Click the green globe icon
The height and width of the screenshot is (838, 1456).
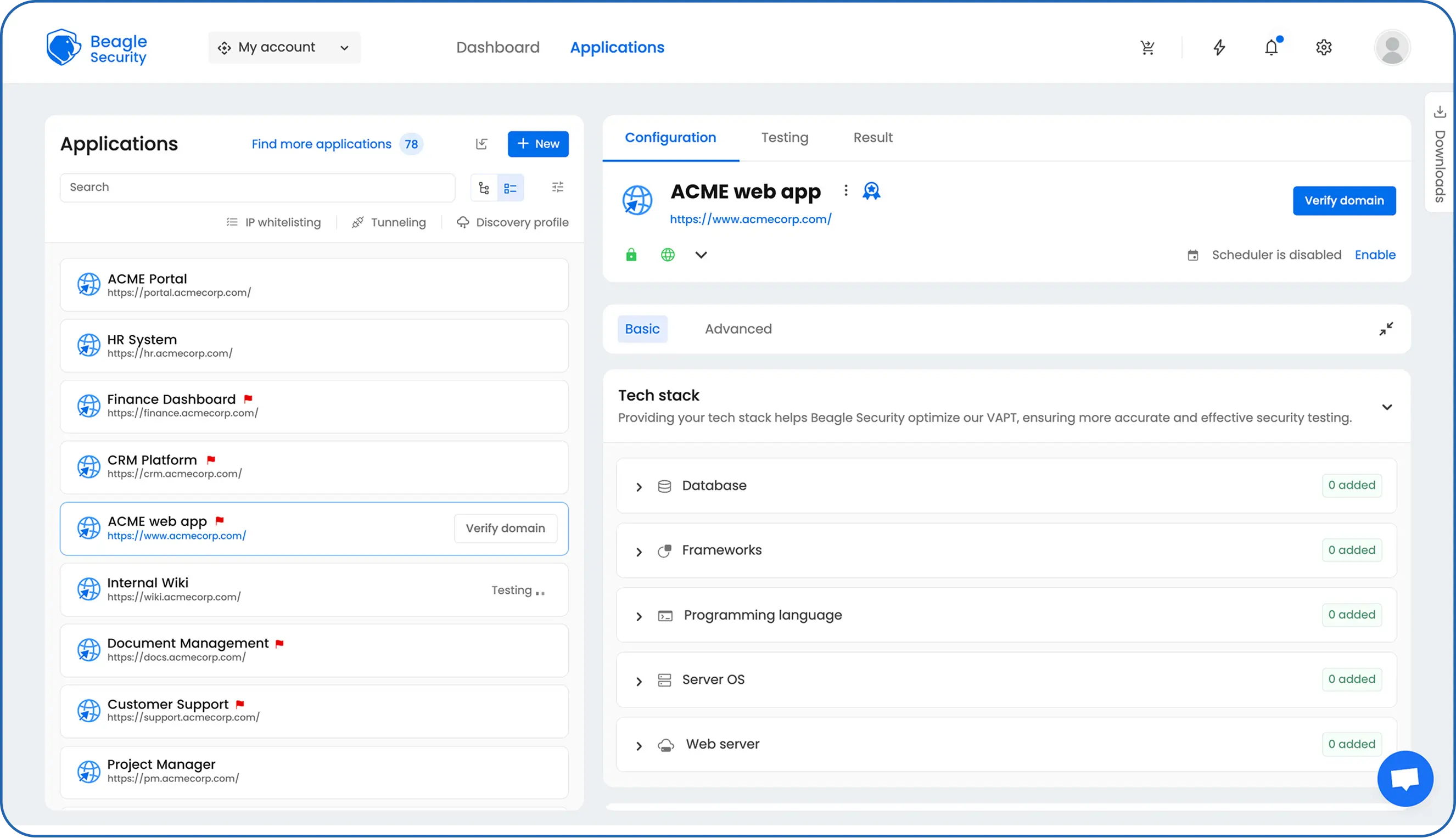(x=667, y=255)
